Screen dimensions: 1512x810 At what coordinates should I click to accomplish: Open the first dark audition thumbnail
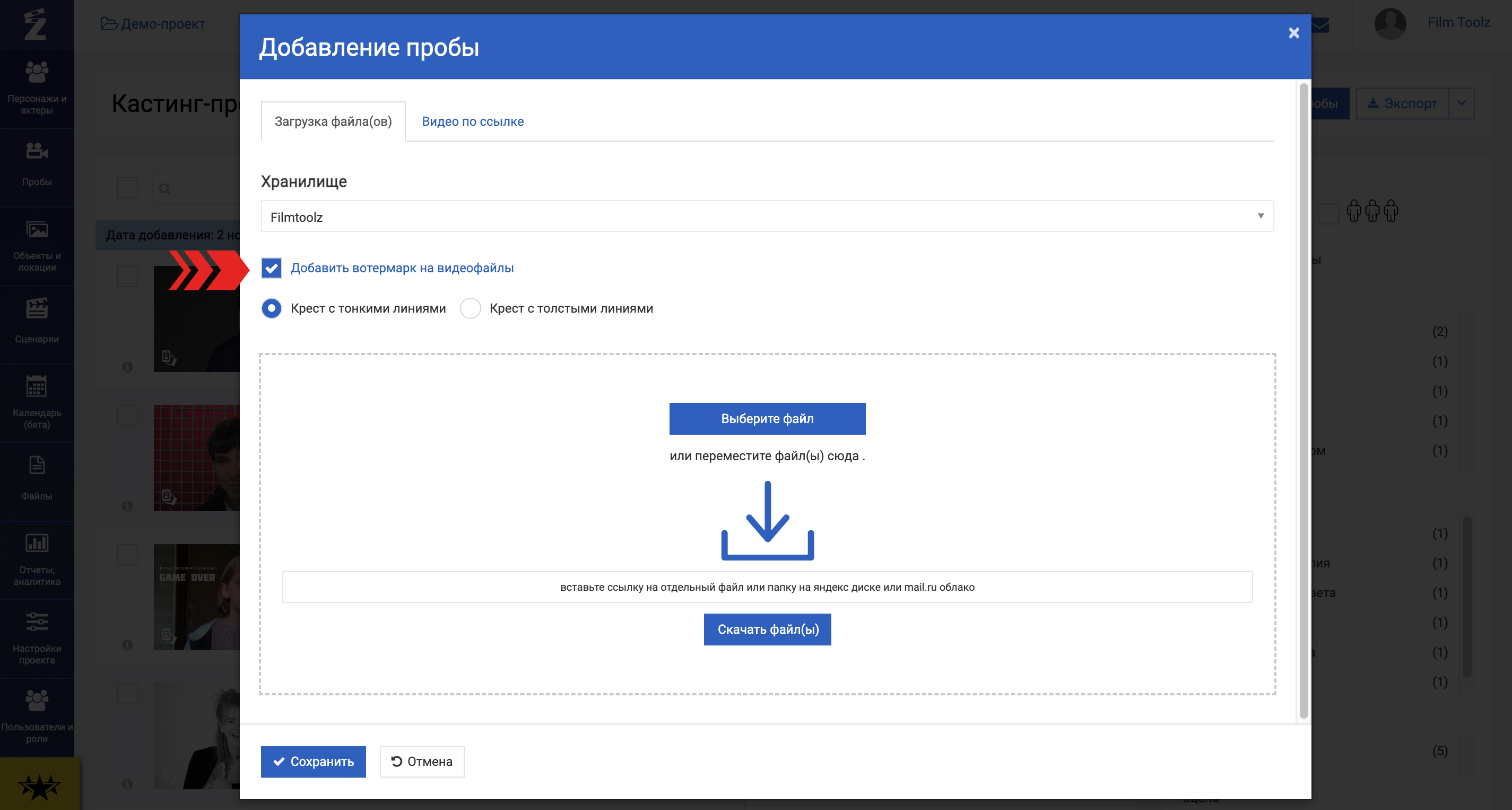197,319
